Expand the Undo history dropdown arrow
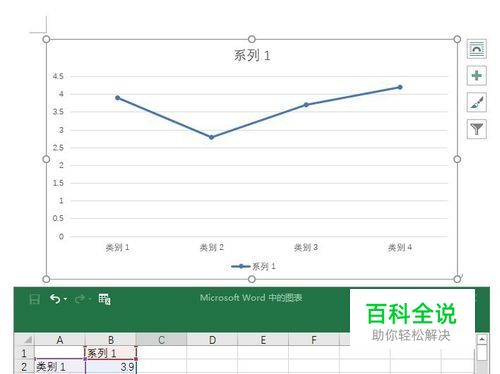The width and height of the screenshot is (500, 374). (65, 299)
